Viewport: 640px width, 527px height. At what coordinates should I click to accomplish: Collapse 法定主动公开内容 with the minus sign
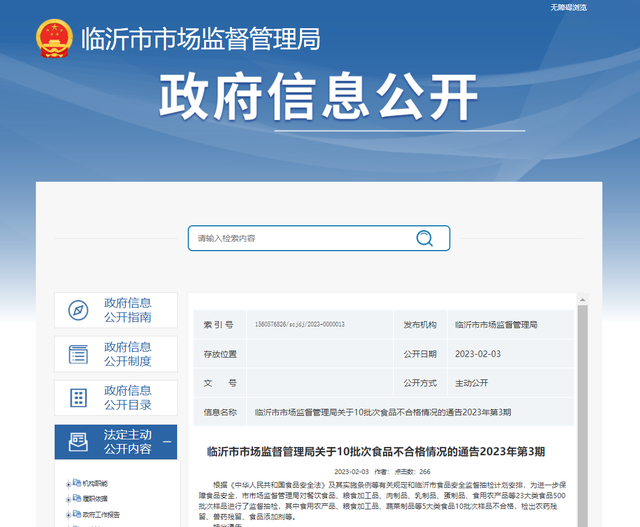pyautogui.click(x=167, y=442)
